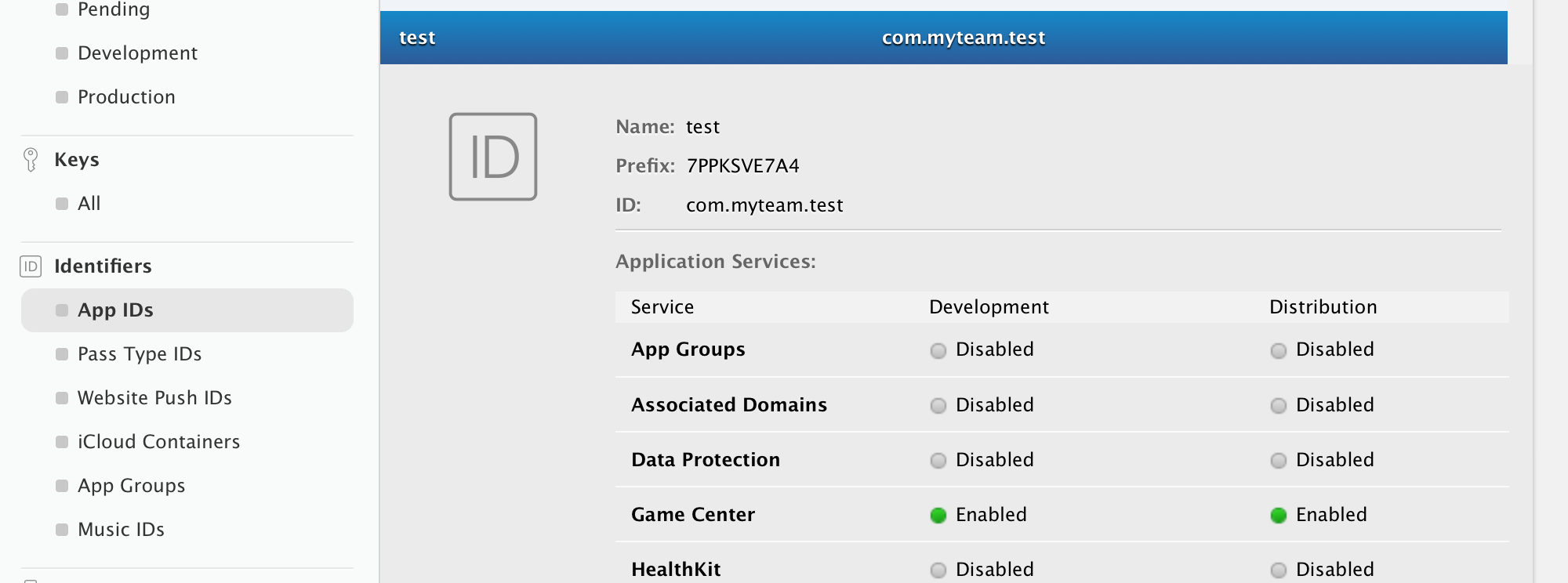
Task: Open App IDs in the sidebar
Action: pos(115,310)
